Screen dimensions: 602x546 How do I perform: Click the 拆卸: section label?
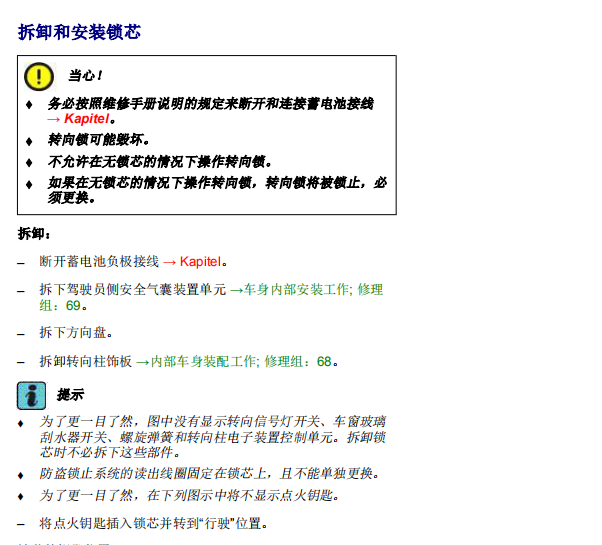coord(34,233)
